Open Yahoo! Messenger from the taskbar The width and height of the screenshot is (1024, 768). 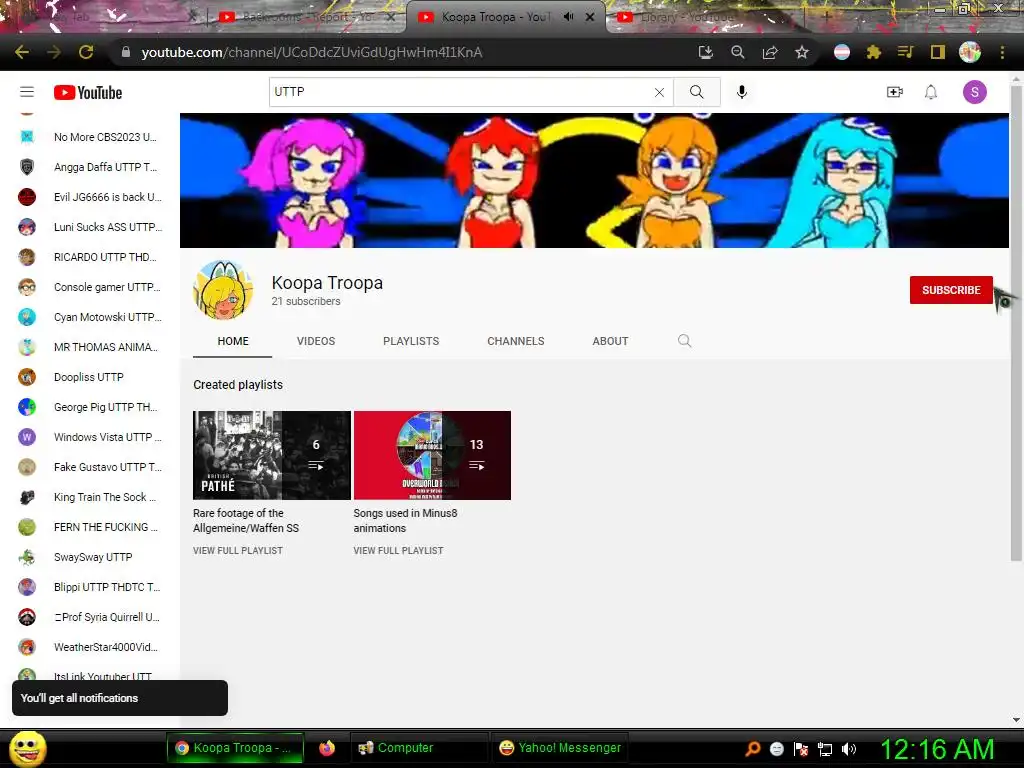point(560,748)
